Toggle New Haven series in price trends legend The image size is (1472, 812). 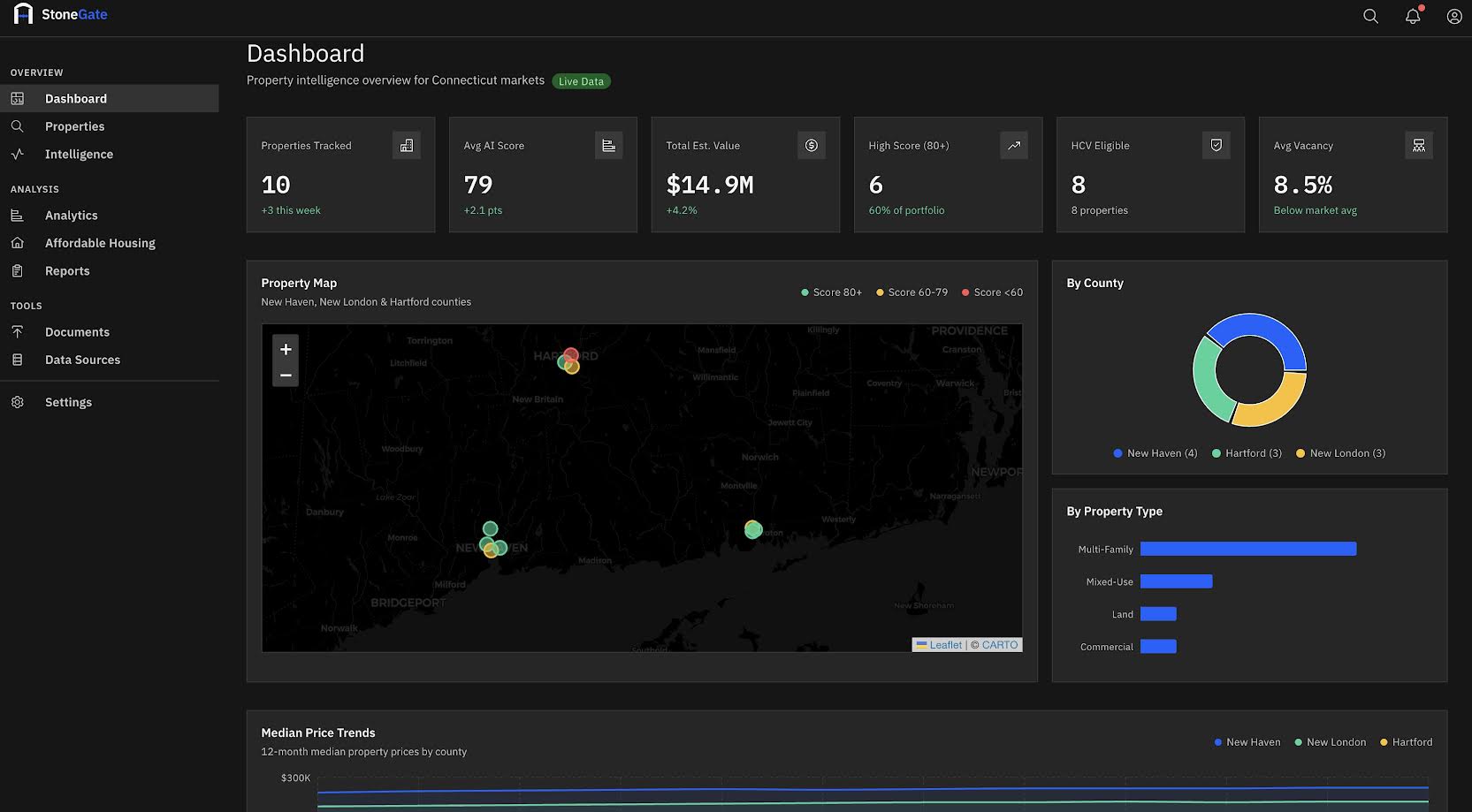coord(1247,742)
